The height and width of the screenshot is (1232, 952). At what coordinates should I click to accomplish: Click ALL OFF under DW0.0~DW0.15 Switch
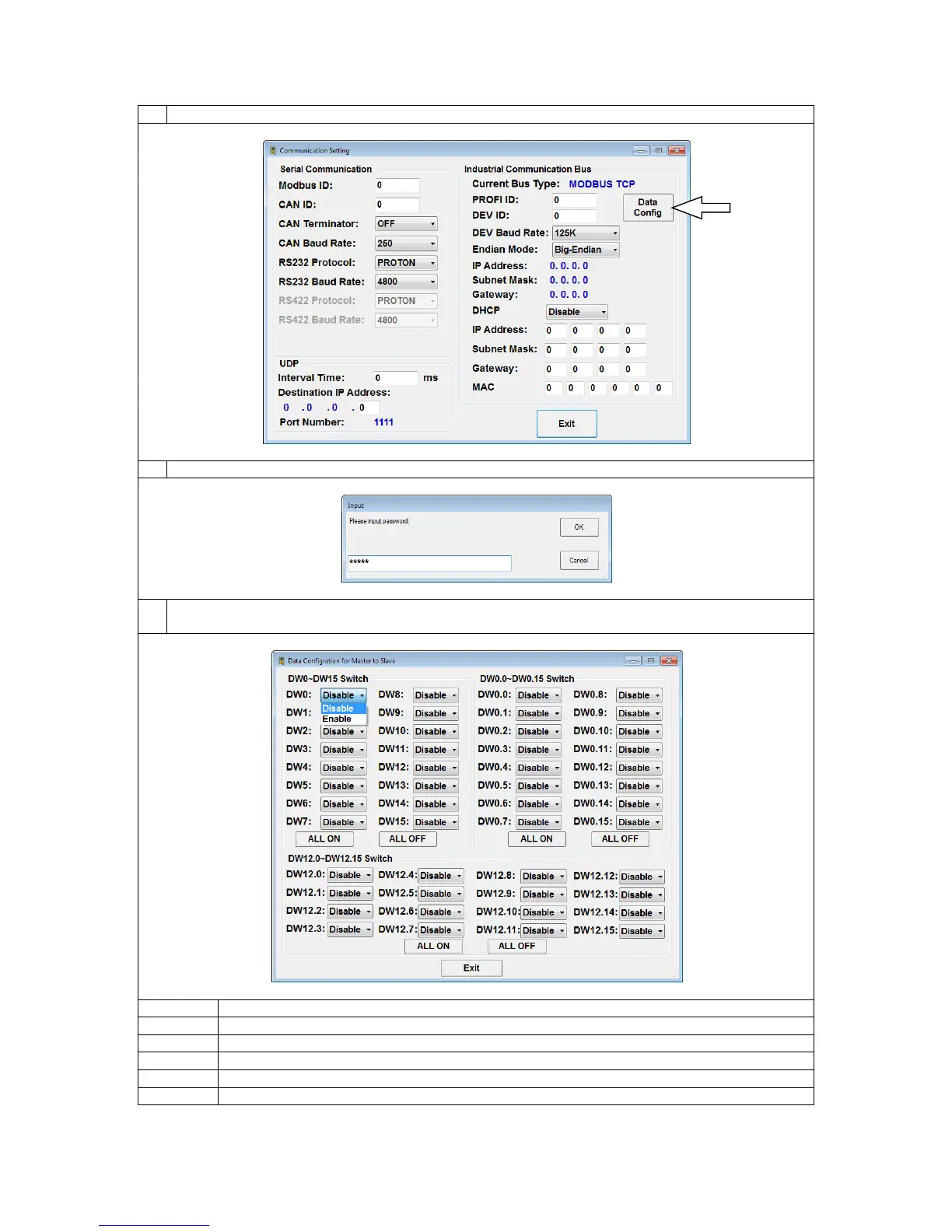(x=620, y=839)
